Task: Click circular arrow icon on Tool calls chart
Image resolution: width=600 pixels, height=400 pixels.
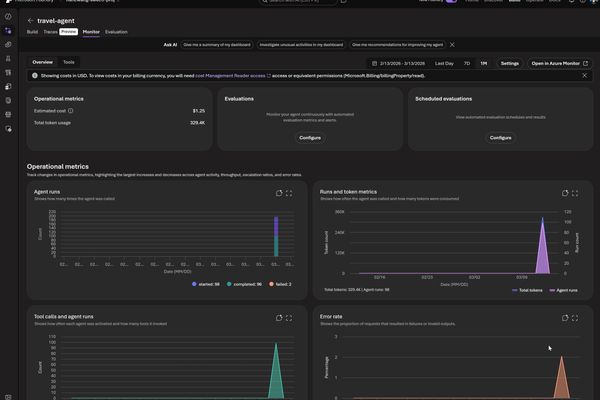Action: [x=279, y=318]
